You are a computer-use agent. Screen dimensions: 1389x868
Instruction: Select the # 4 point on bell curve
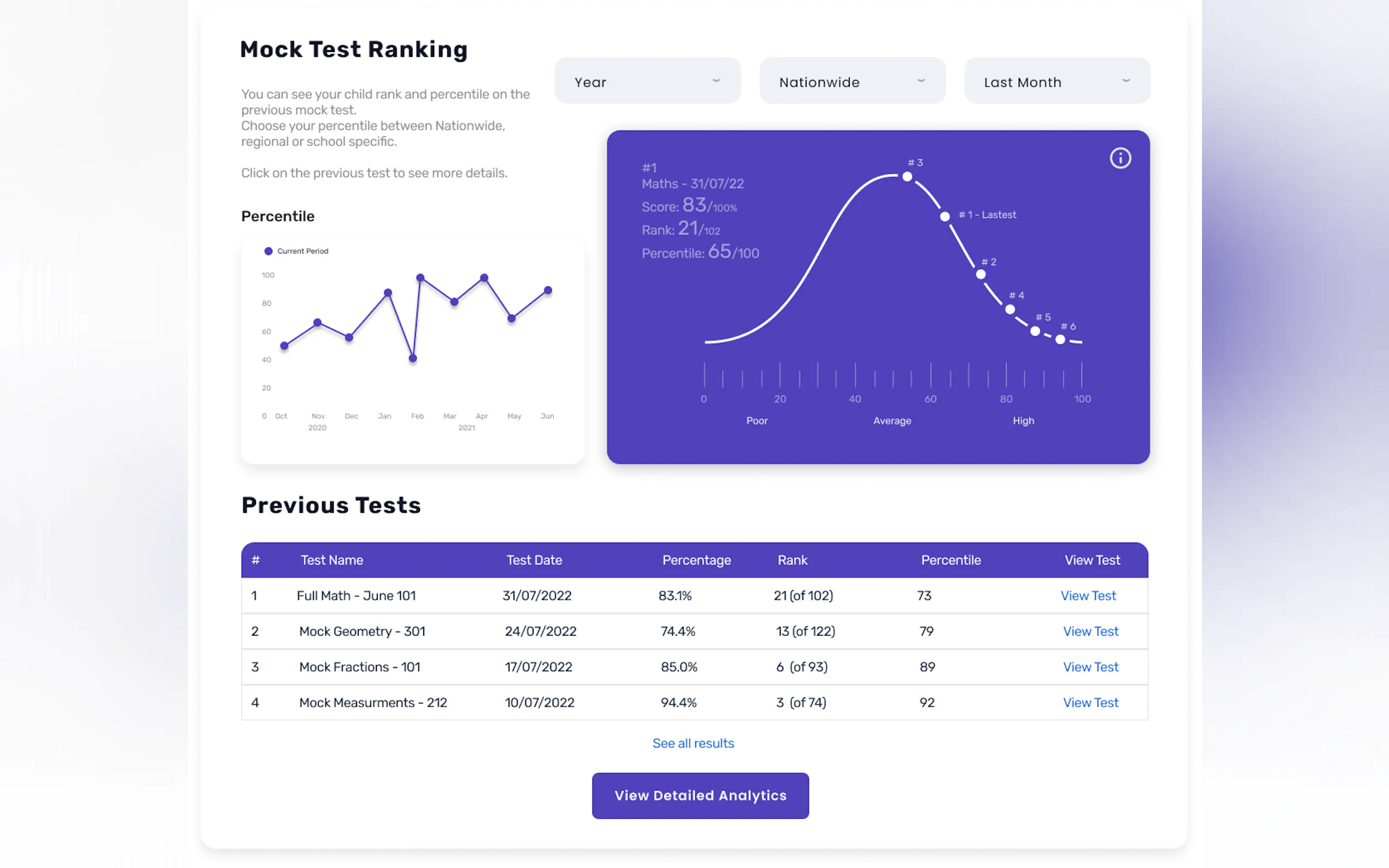coord(1010,309)
